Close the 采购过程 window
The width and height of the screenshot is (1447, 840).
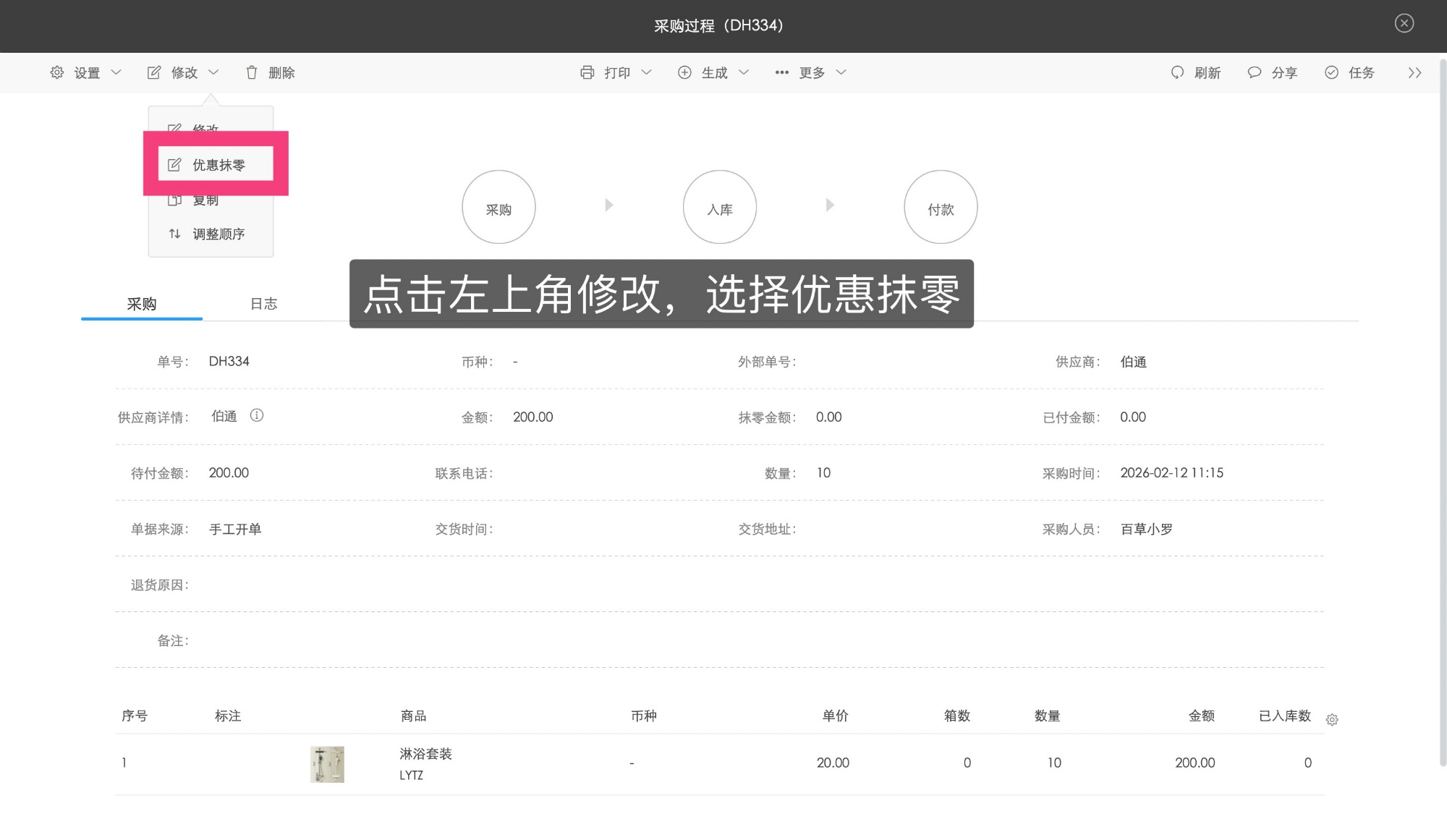click(1404, 23)
